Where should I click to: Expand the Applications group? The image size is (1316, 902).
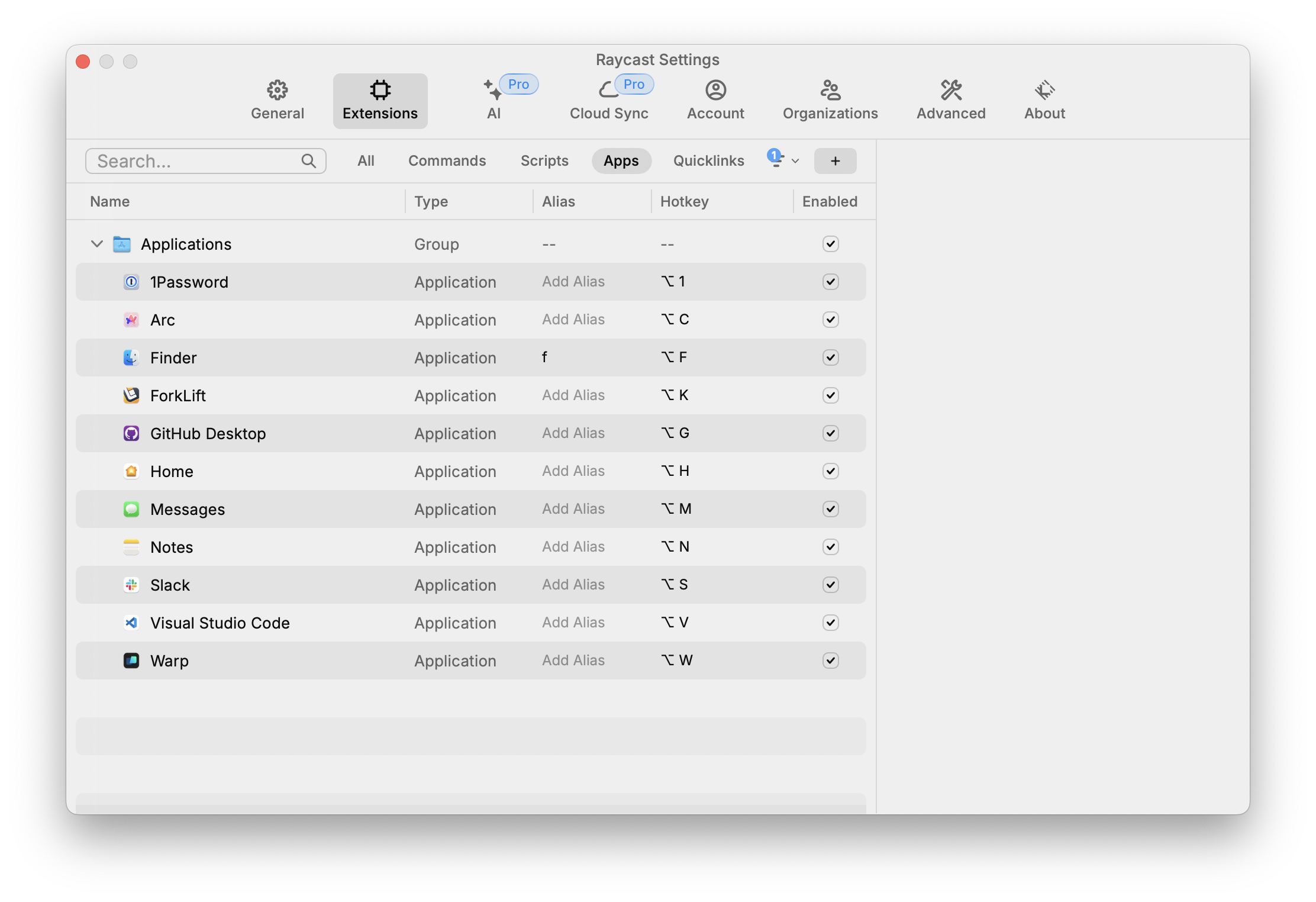tap(95, 244)
